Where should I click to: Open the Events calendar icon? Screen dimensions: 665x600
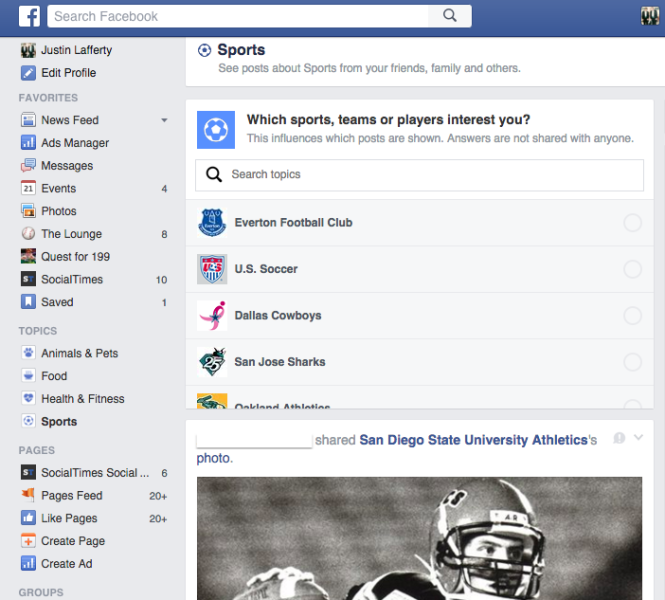(x=28, y=188)
